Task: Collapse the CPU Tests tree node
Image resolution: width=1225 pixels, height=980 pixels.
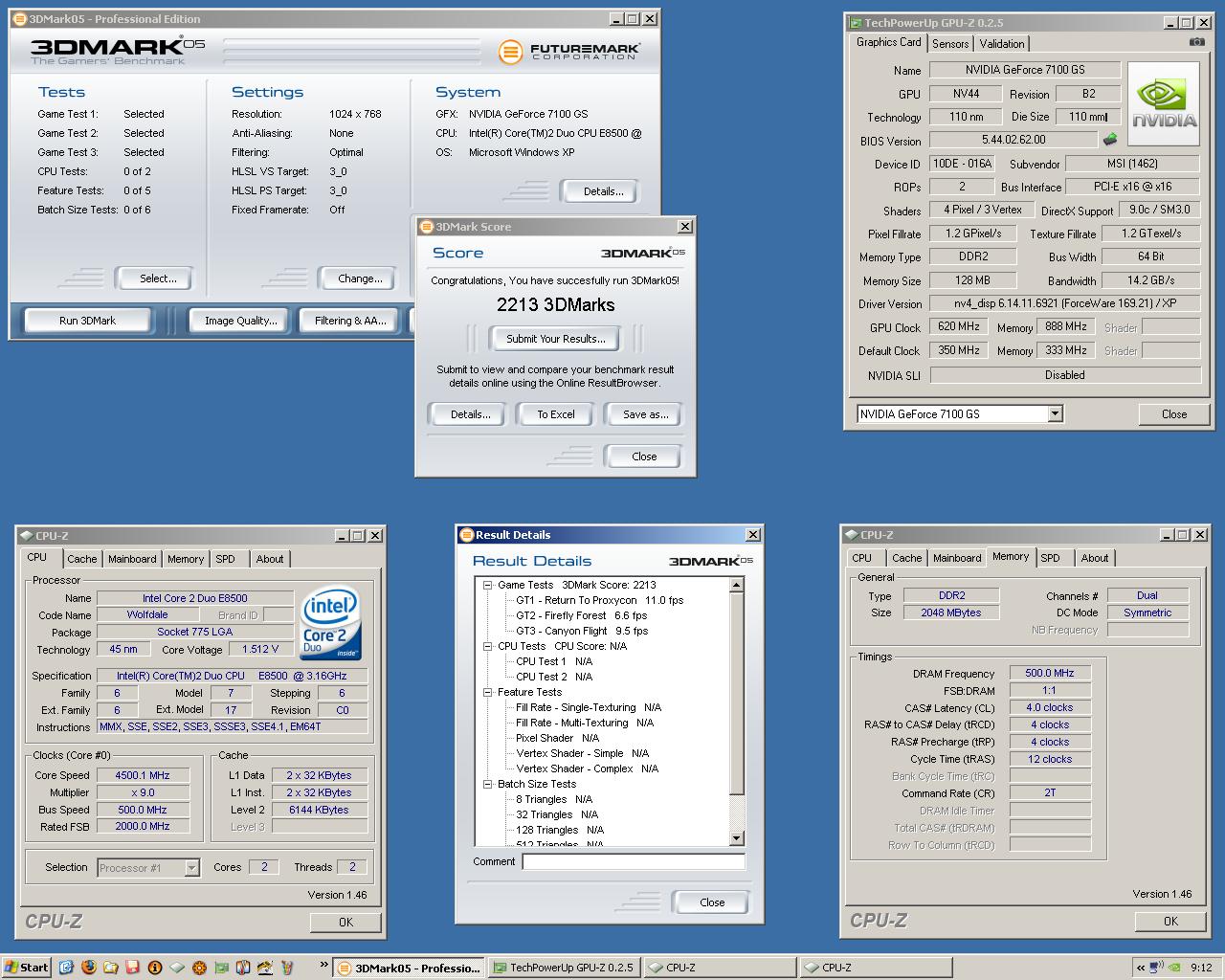Action: coord(487,646)
